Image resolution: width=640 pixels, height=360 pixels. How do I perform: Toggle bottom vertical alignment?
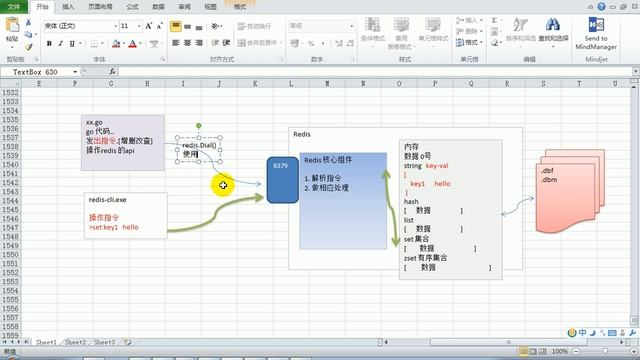199,27
